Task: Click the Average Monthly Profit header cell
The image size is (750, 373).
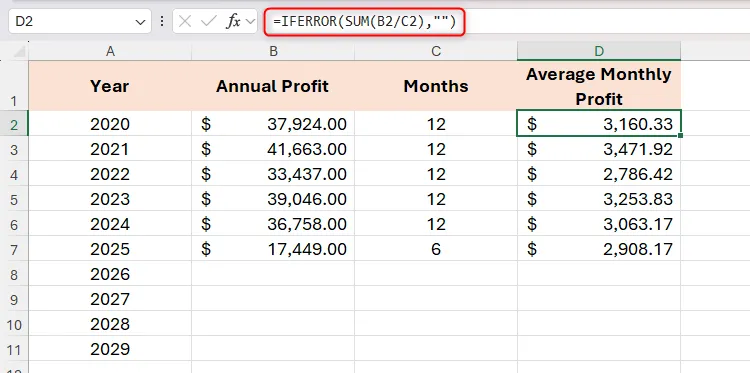Action: 599,86
